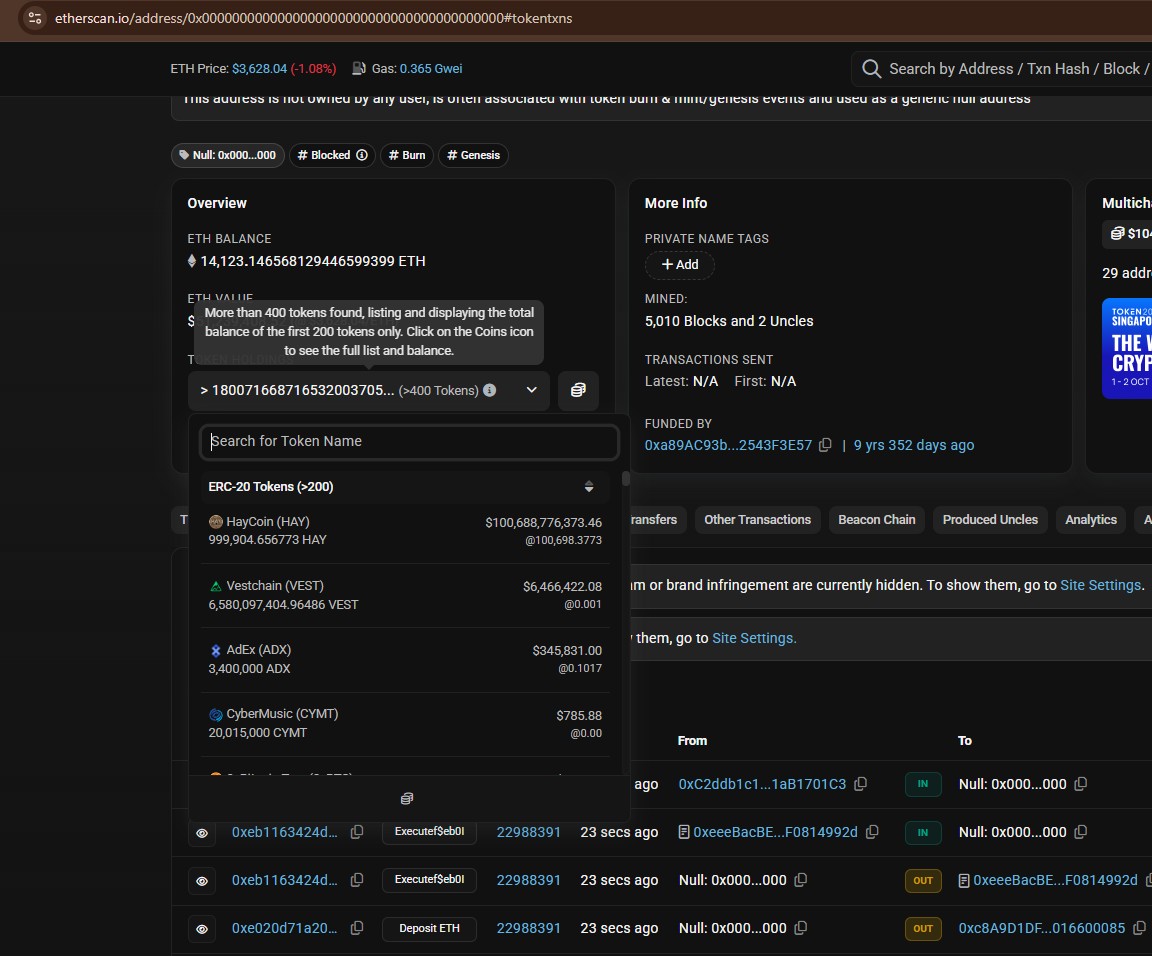Copy the first 0xeb1163424d transaction hash

coord(357,832)
